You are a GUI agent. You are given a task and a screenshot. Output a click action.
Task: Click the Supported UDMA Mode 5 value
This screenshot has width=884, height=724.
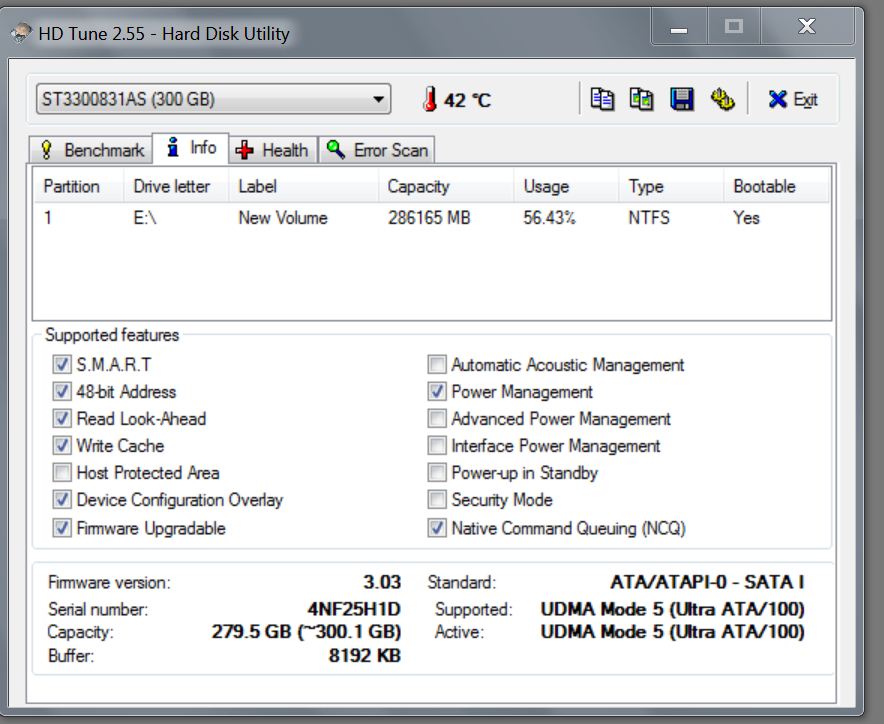(x=672, y=609)
